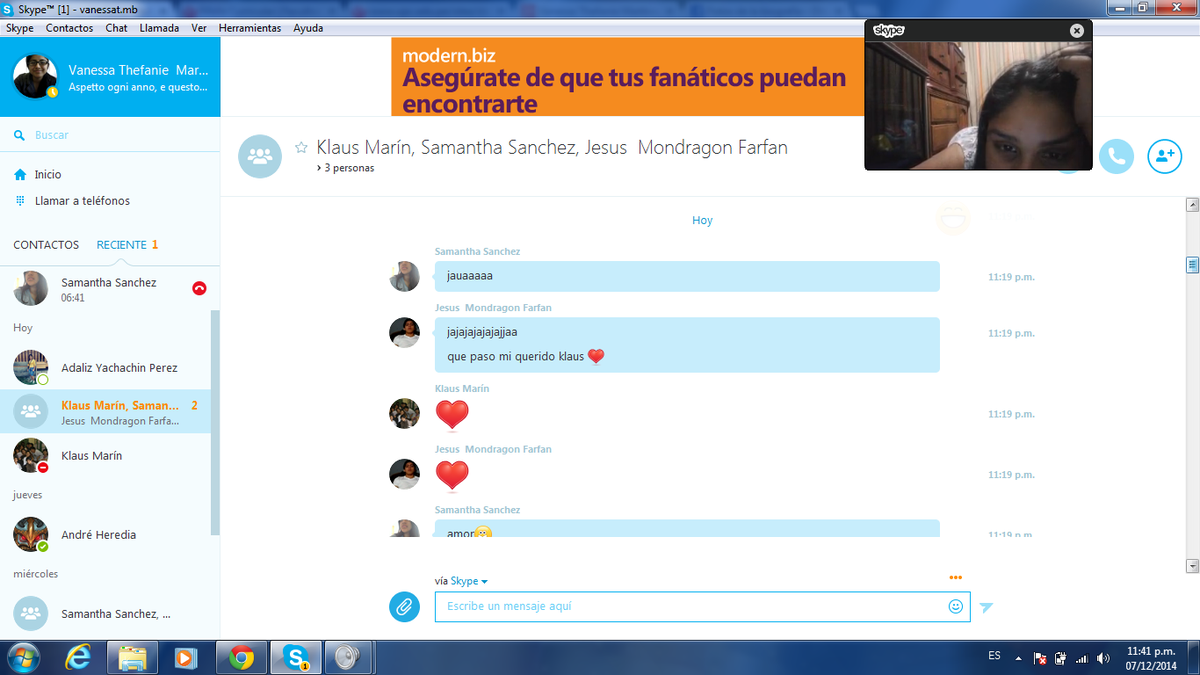1200x675 pixels.
Task: Open Google Chrome from taskbar
Action: click(x=241, y=658)
